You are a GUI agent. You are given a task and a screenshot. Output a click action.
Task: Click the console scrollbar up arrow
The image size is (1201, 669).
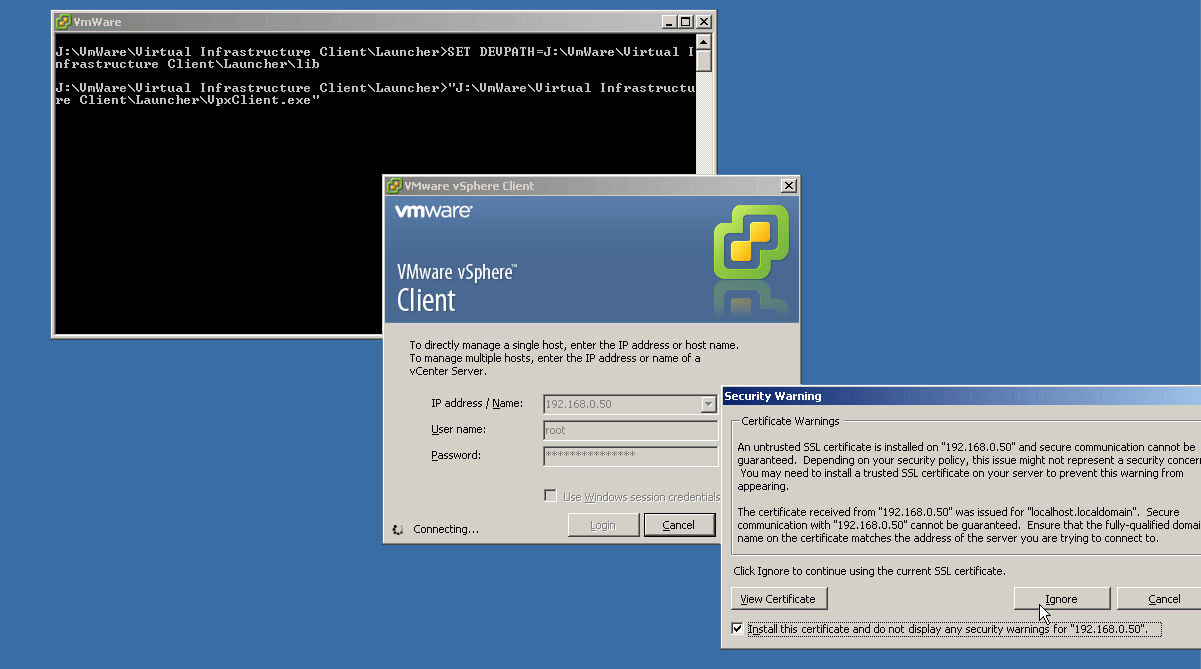[x=704, y=42]
